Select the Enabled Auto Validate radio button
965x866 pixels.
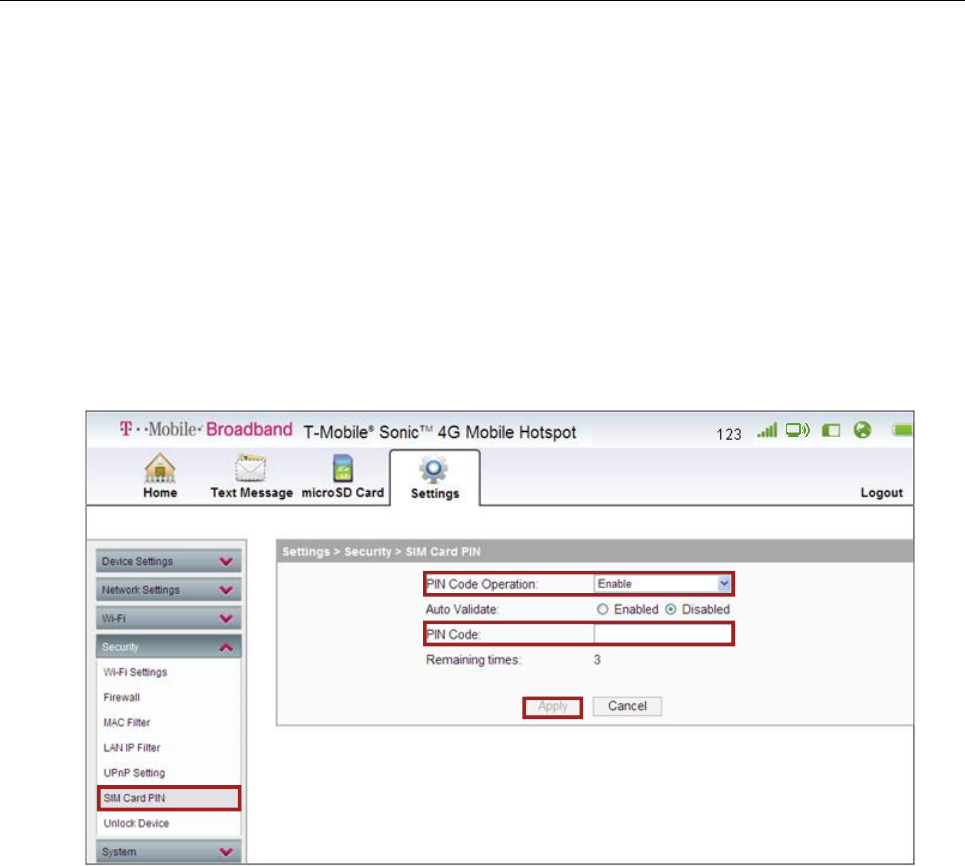coord(603,609)
